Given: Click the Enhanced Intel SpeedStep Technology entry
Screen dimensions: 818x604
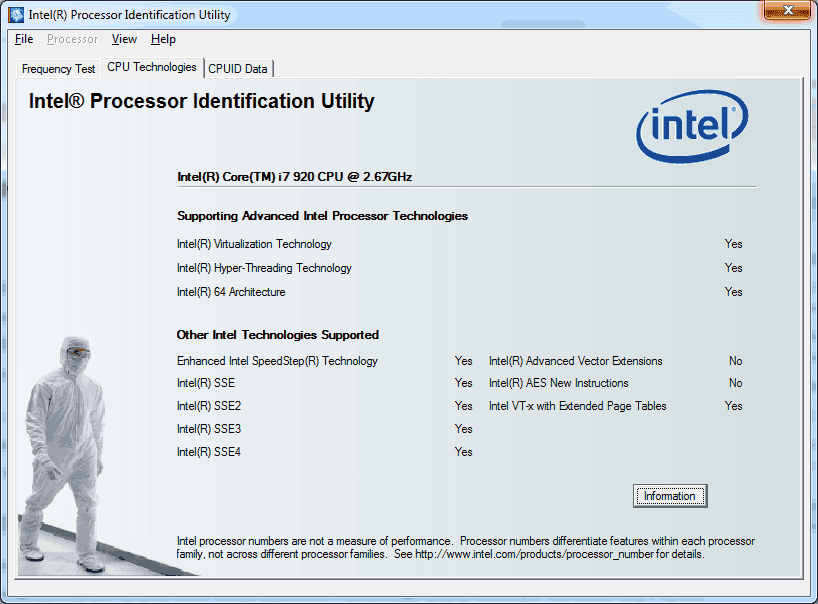Looking at the screenshot, I should point(277,361).
